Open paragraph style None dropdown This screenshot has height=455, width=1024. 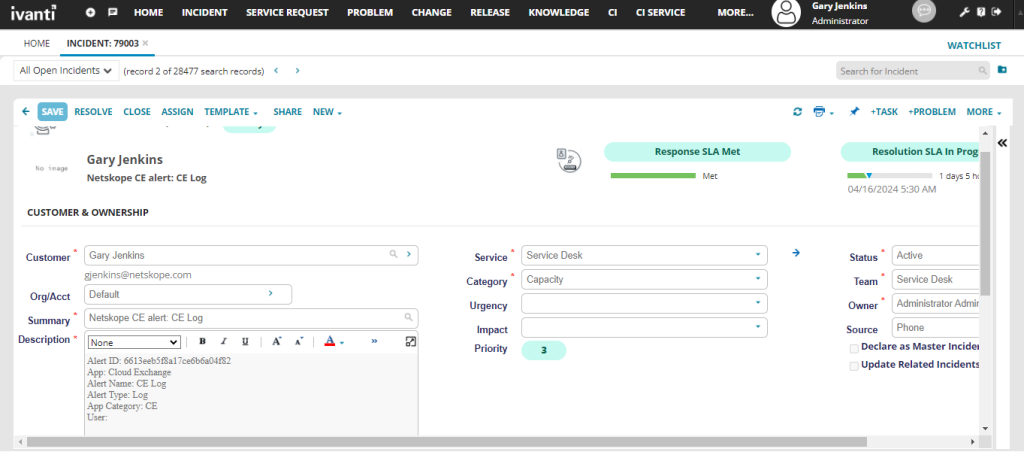[x=134, y=342]
